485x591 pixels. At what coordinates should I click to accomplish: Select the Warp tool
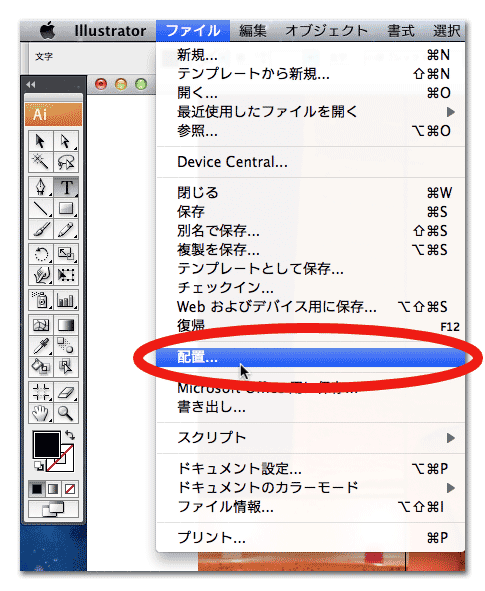click(x=40, y=275)
